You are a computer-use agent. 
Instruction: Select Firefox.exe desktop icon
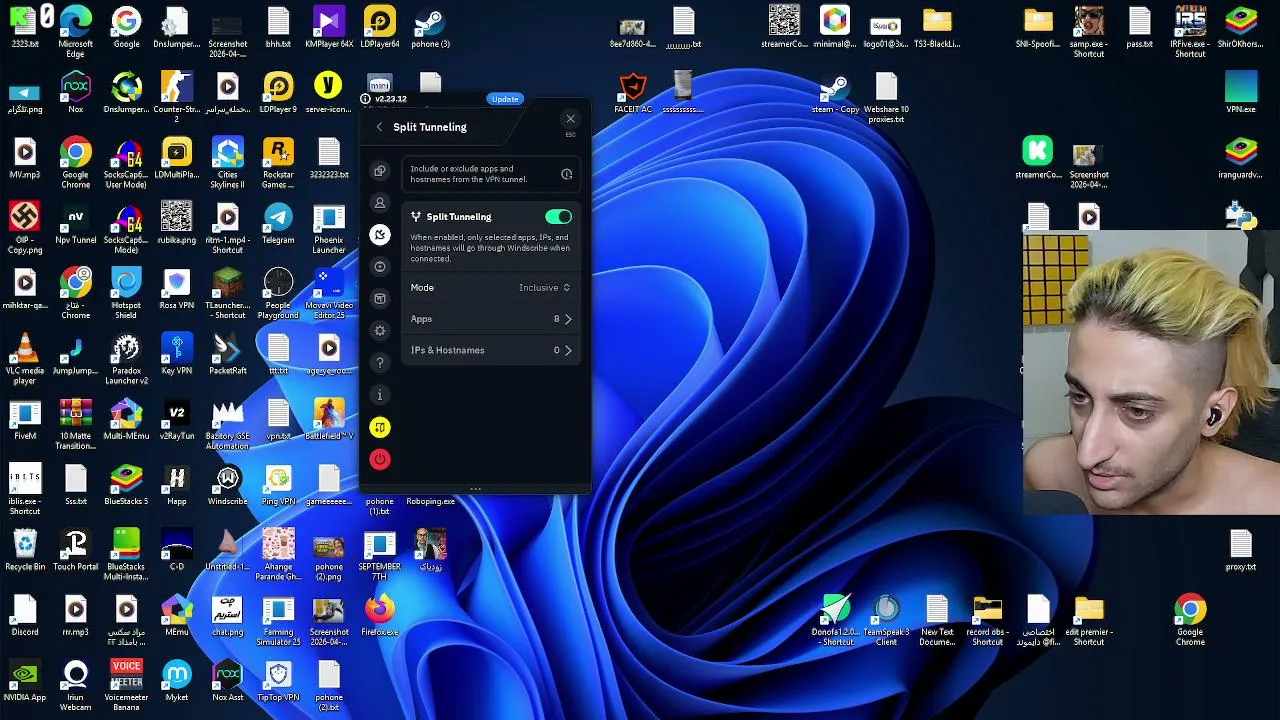point(380,615)
